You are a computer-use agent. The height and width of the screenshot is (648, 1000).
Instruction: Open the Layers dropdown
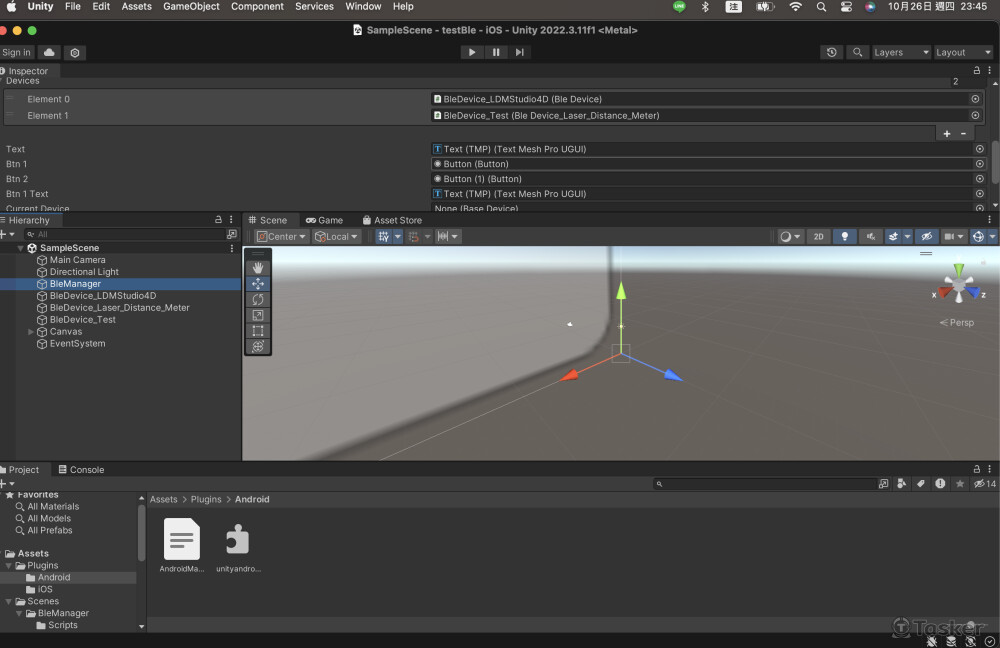pos(899,52)
